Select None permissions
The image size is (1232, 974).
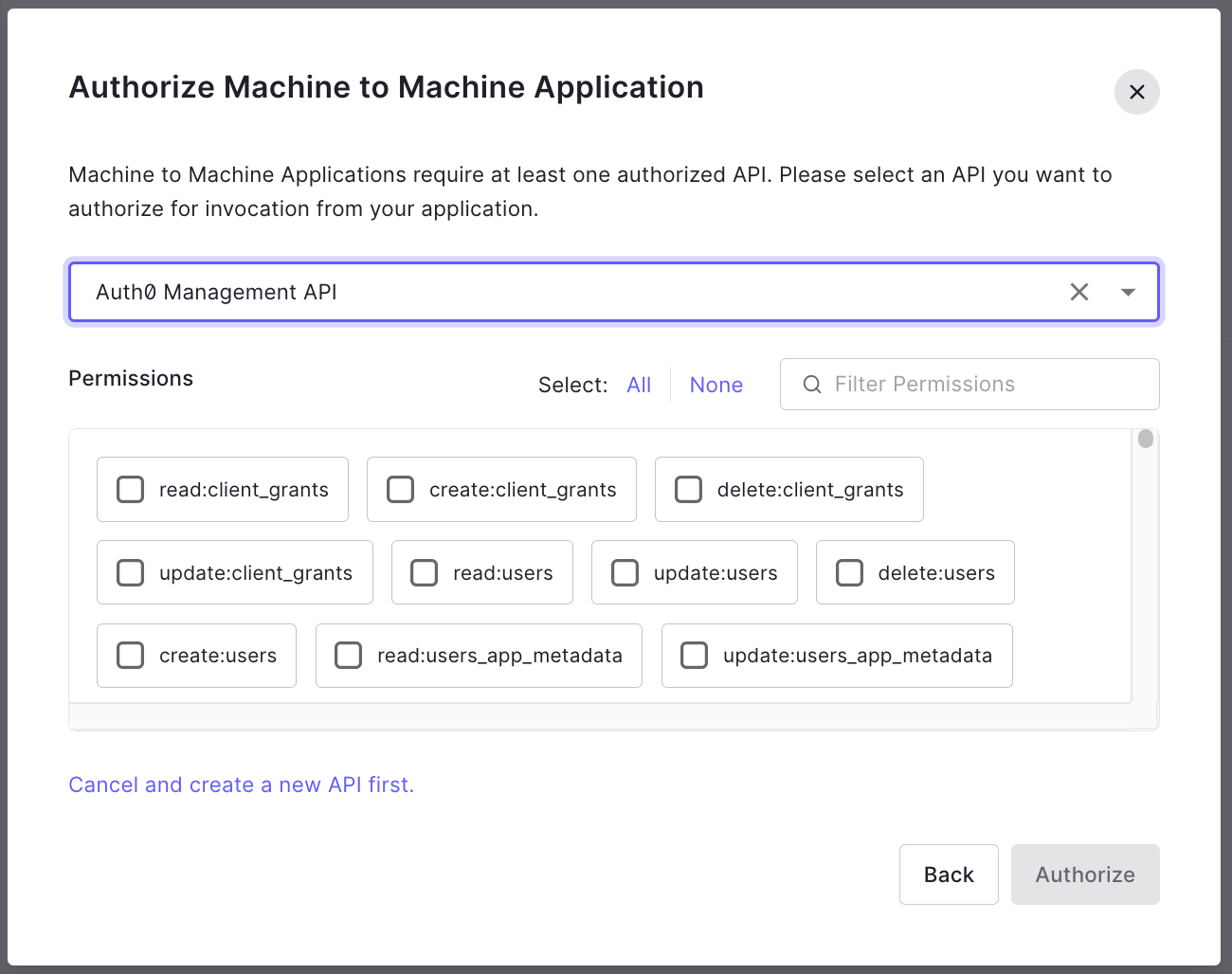716,385
